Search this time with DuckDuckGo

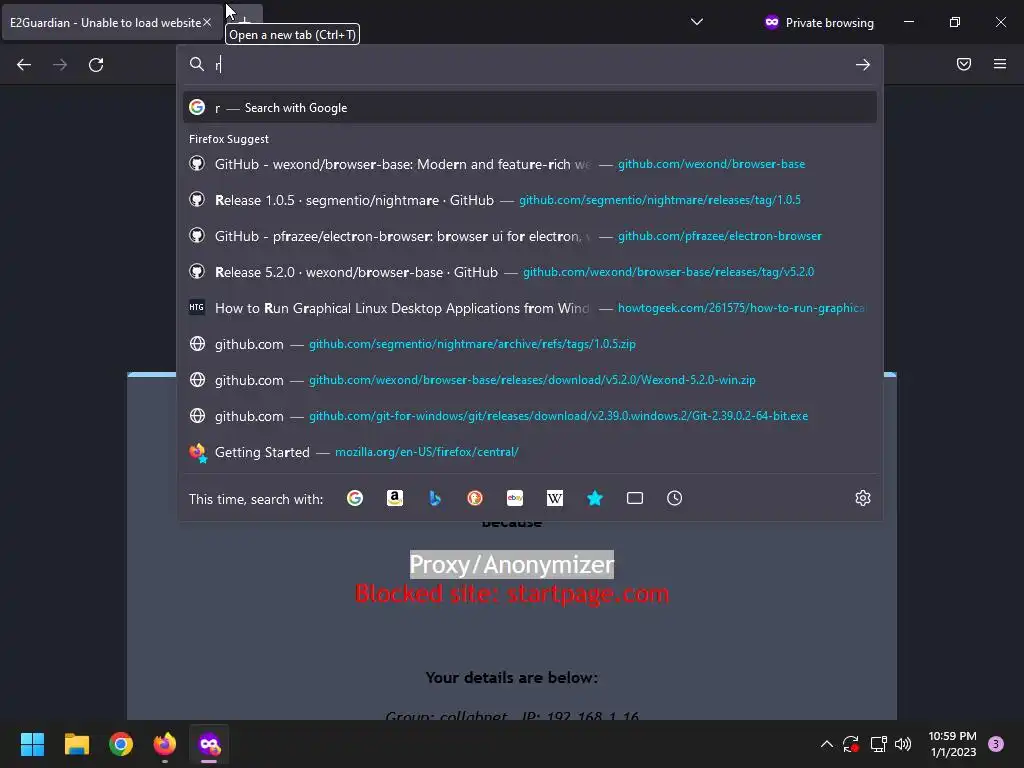(475, 498)
